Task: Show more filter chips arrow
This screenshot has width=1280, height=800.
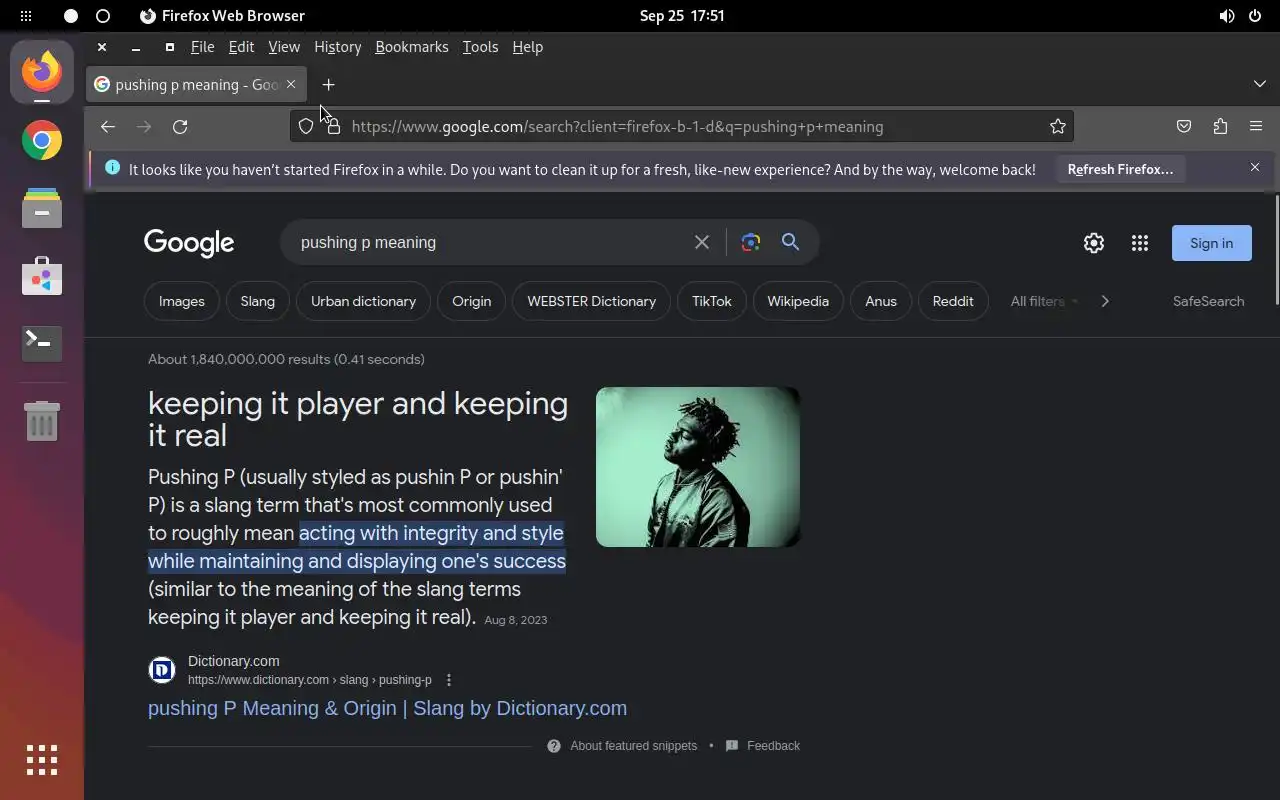Action: 1105,301
